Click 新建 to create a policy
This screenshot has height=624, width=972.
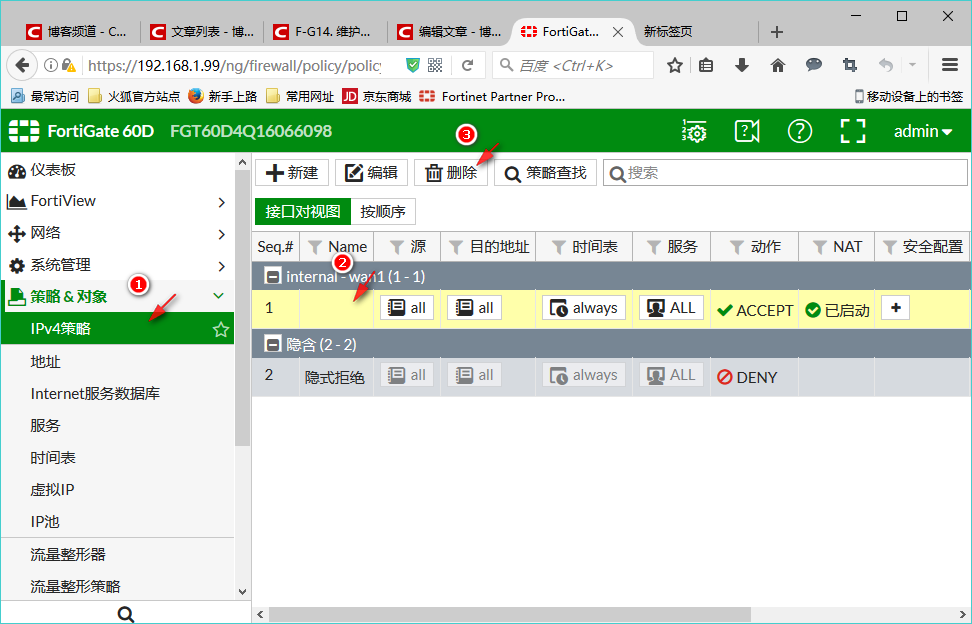(291, 172)
